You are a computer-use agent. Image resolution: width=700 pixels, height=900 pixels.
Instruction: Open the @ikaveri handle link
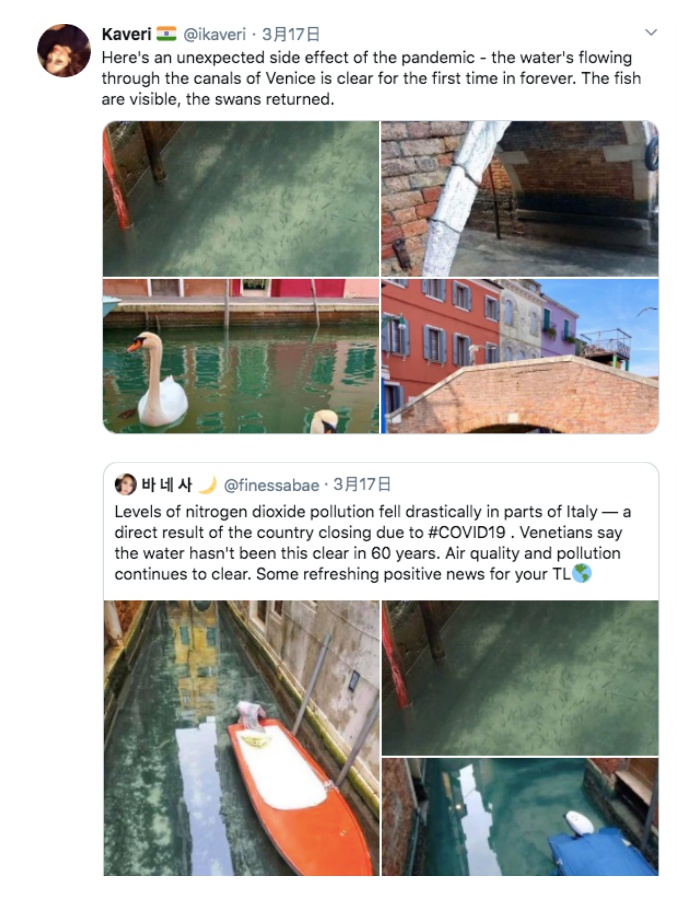(x=214, y=34)
